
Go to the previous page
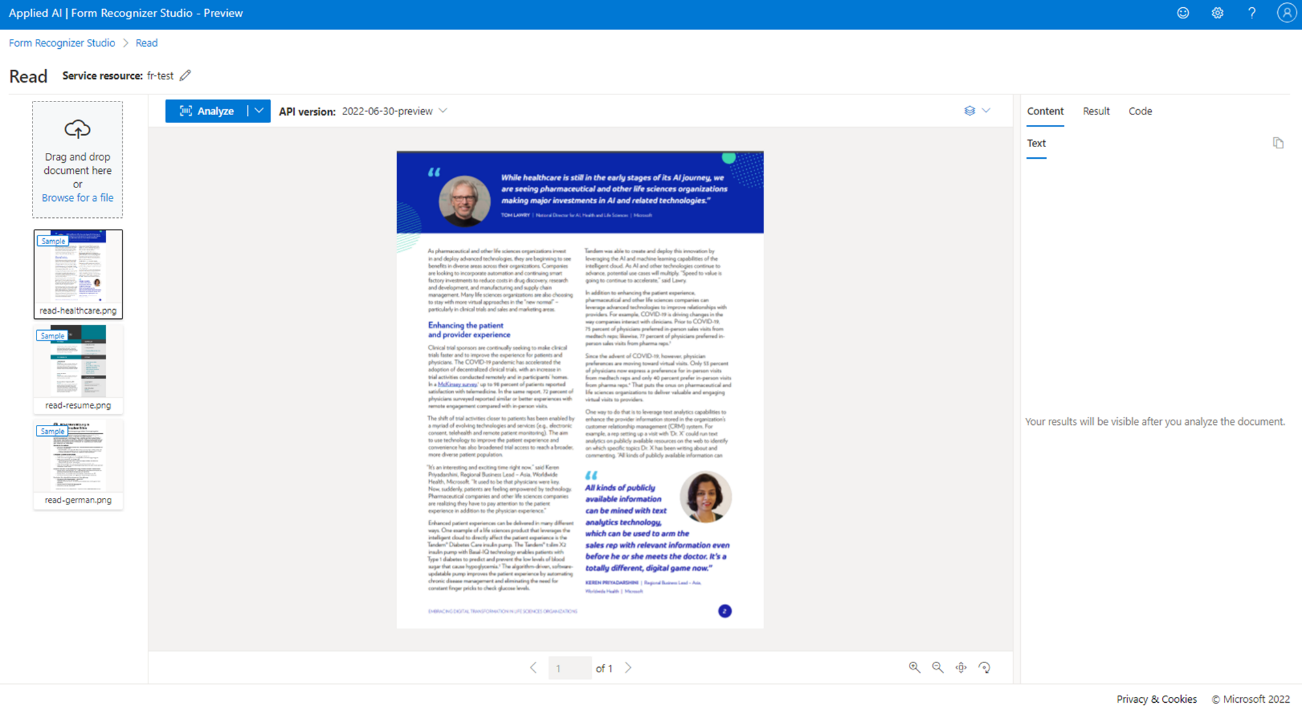click(x=533, y=668)
